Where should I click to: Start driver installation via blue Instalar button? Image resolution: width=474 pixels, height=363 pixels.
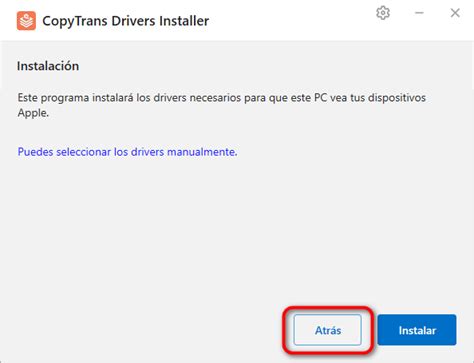(417, 330)
